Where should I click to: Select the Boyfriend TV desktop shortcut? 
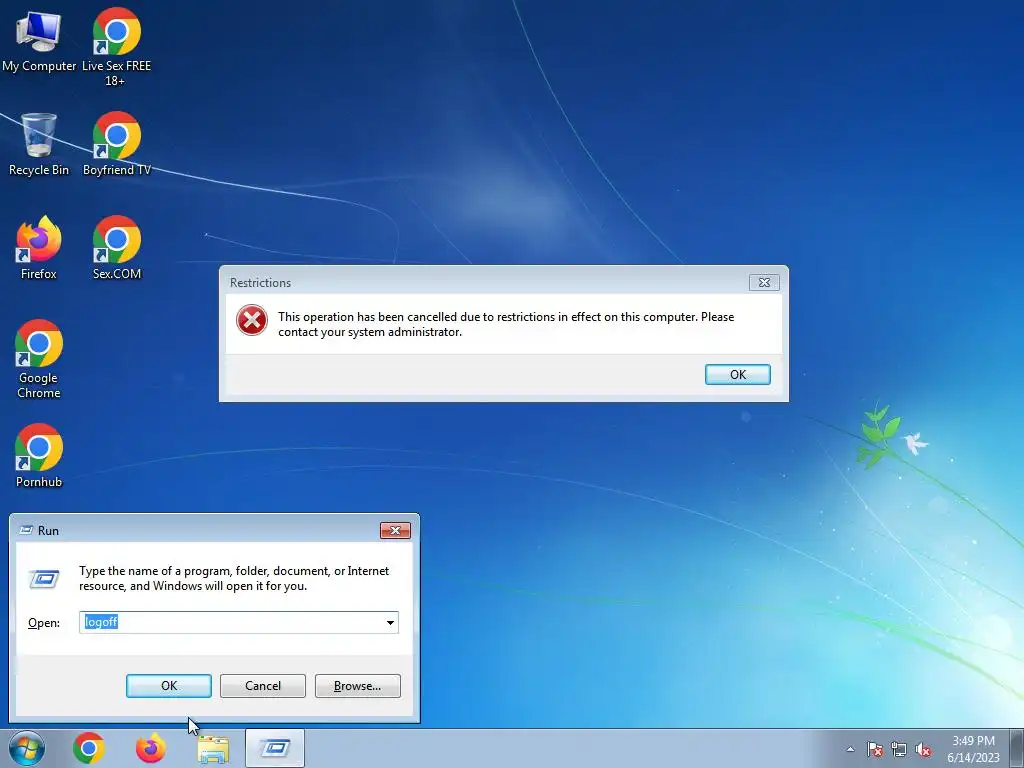(116, 144)
